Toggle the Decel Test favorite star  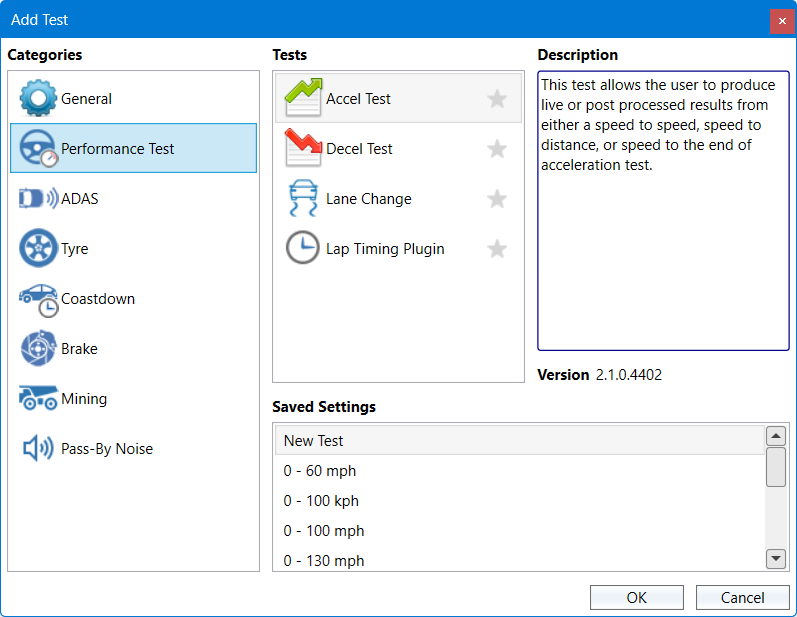pyautogui.click(x=497, y=149)
